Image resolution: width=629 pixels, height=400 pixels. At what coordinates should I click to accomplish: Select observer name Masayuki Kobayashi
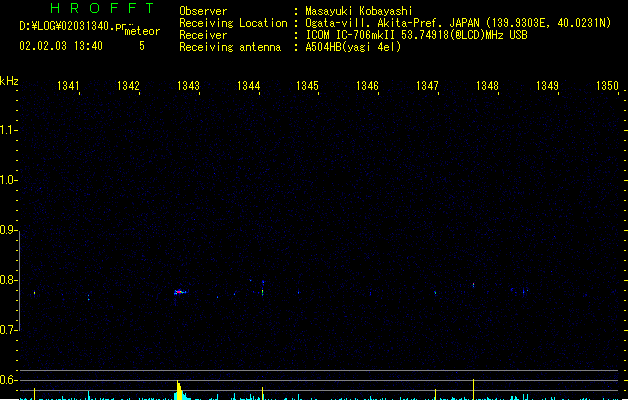[359, 11]
